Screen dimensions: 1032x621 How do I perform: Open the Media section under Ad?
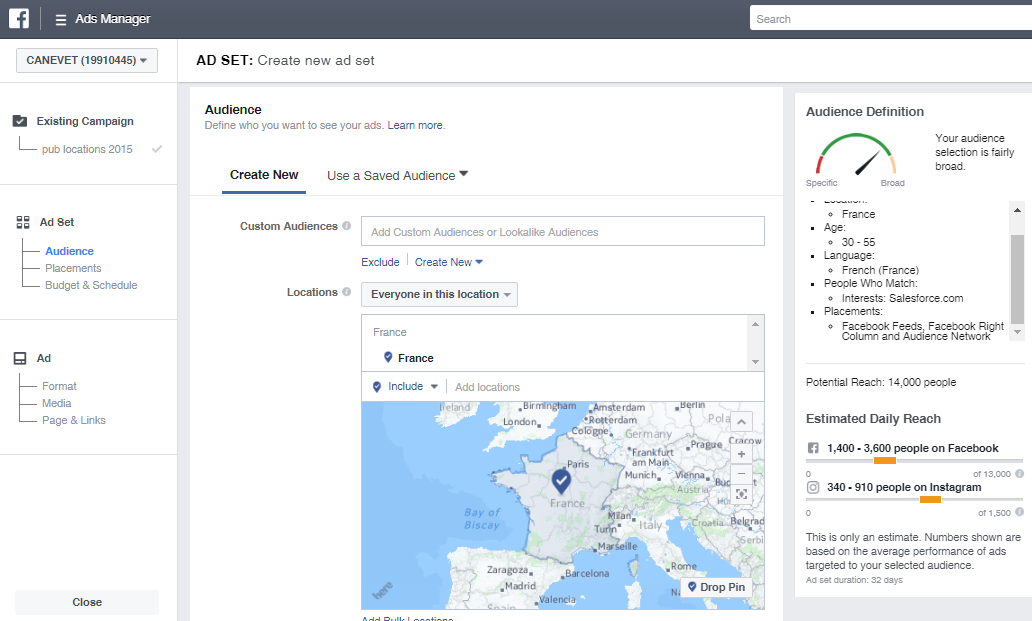click(57, 403)
